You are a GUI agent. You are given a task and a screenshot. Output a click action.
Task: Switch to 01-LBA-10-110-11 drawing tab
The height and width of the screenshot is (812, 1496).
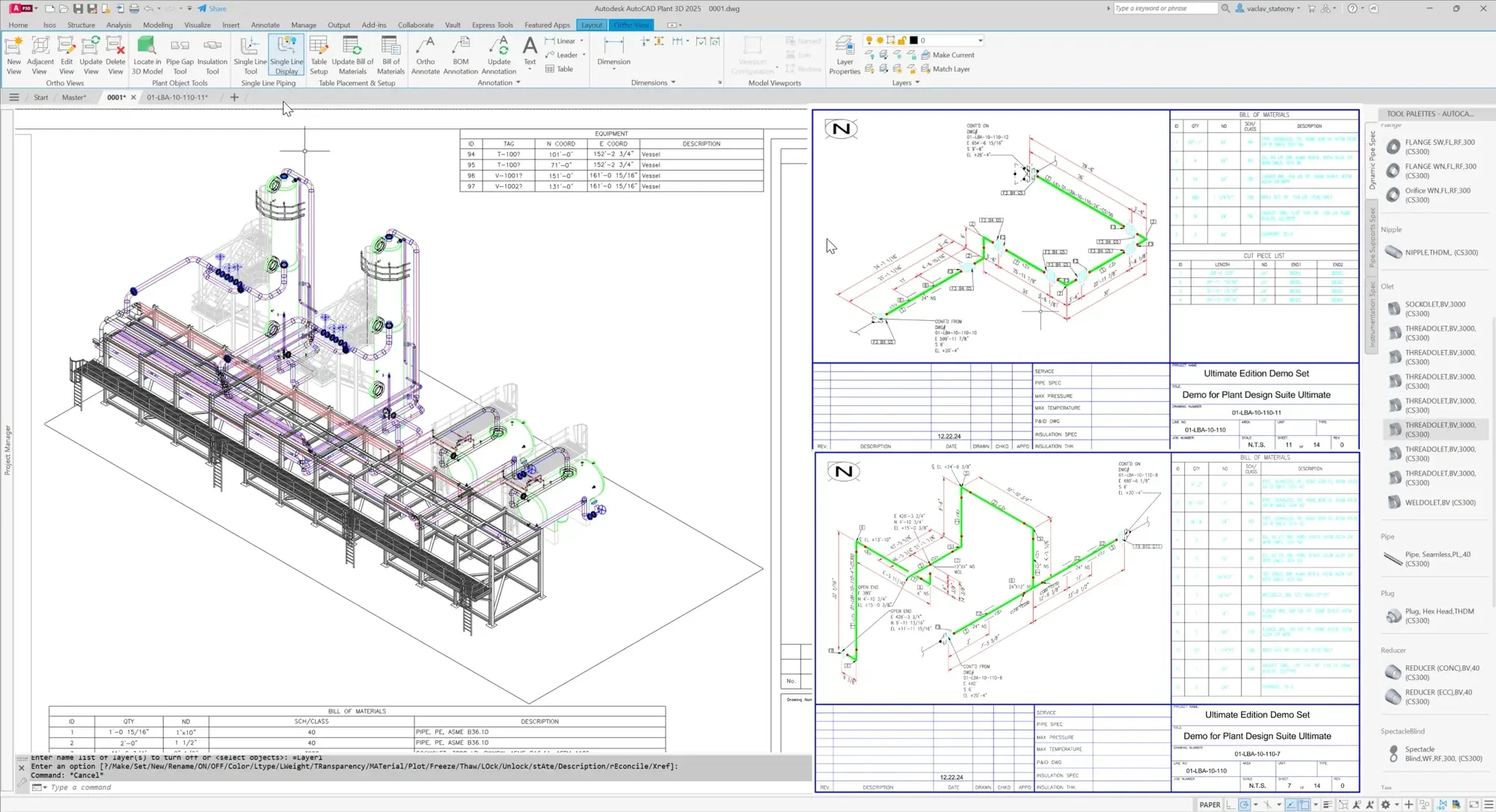177,97
